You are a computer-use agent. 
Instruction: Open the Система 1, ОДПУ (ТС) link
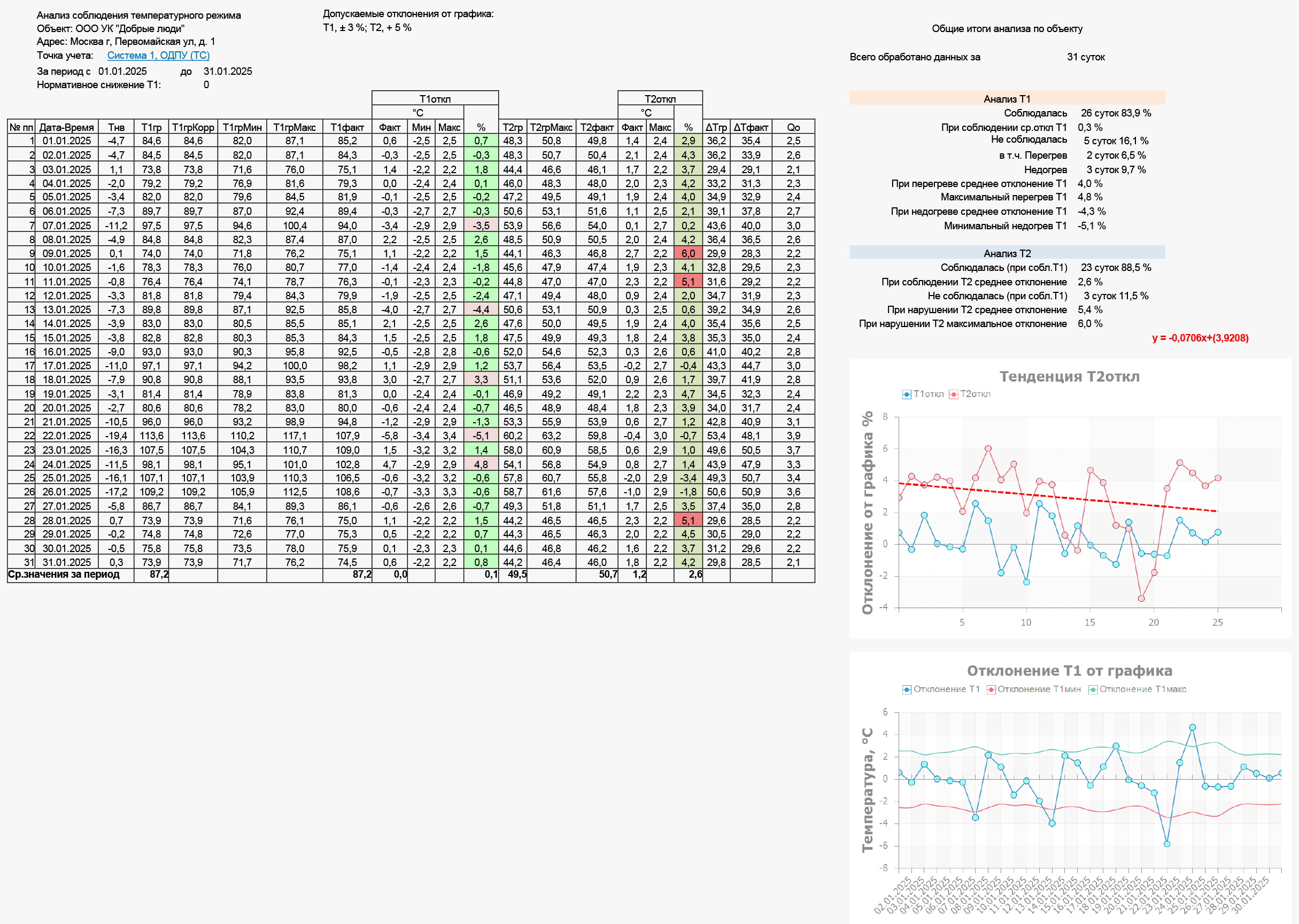click(x=158, y=55)
